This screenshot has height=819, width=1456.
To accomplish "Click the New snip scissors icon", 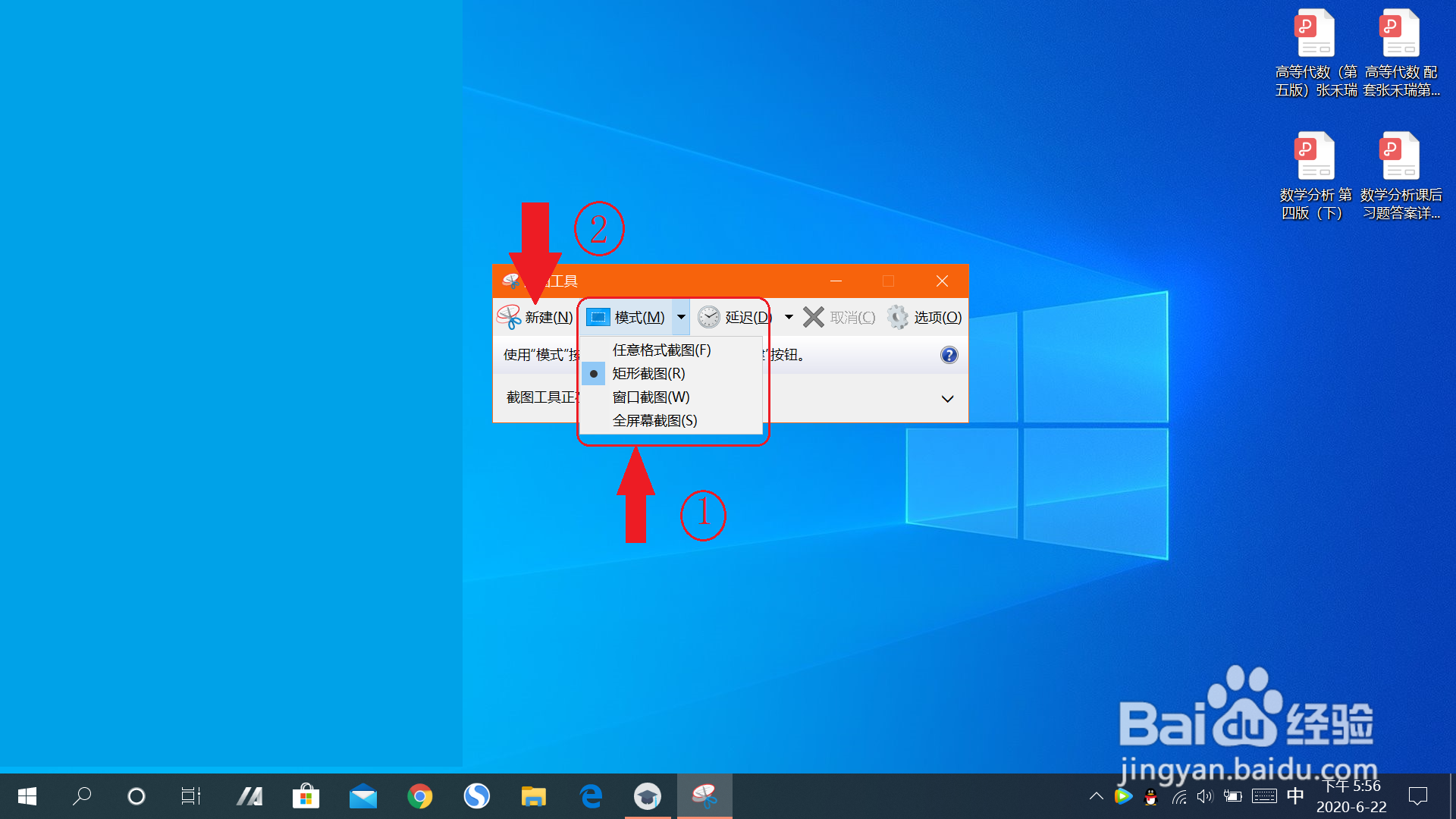I will coord(509,317).
